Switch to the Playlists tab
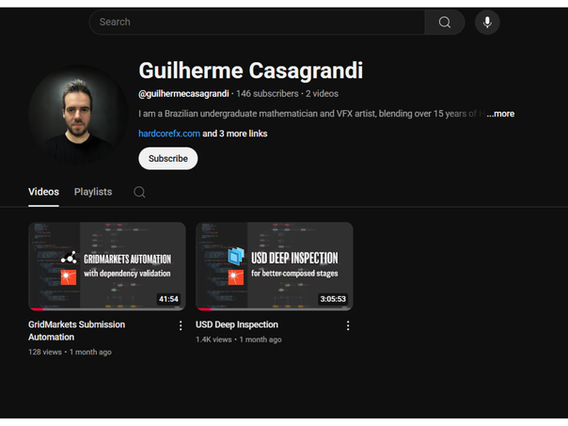The width and height of the screenshot is (568, 426). (93, 192)
